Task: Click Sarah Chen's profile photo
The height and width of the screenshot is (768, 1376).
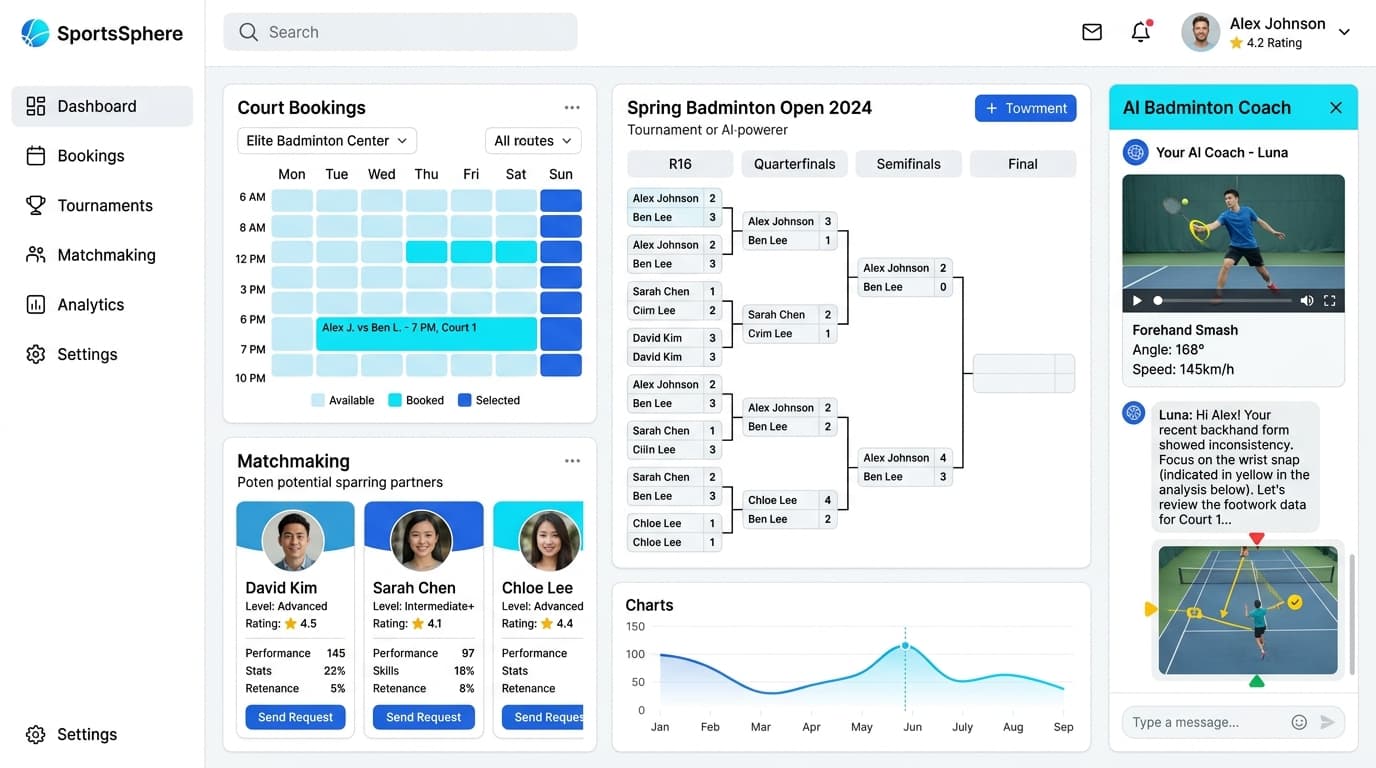Action: [421, 541]
